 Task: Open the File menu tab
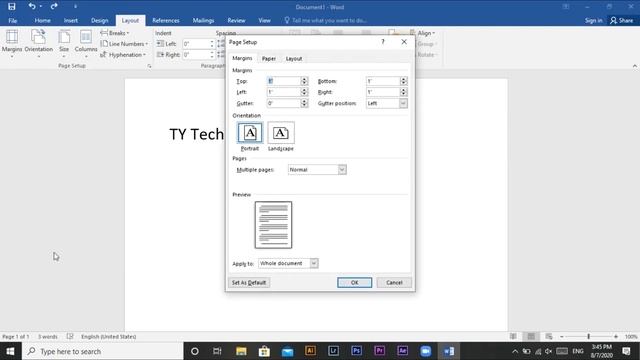click(13, 20)
